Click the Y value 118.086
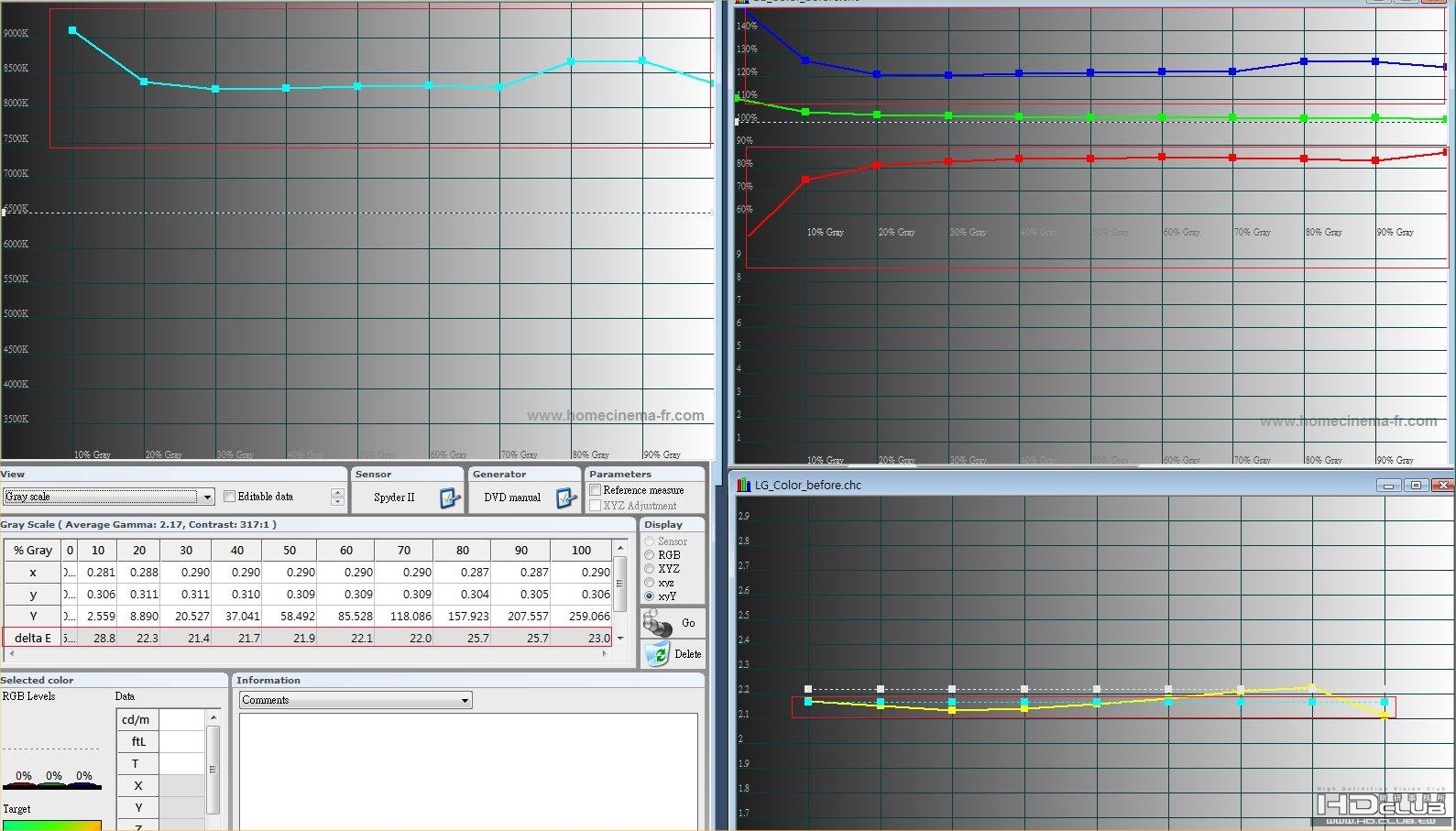Viewport: 1456px width, 831px height. [411, 617]
